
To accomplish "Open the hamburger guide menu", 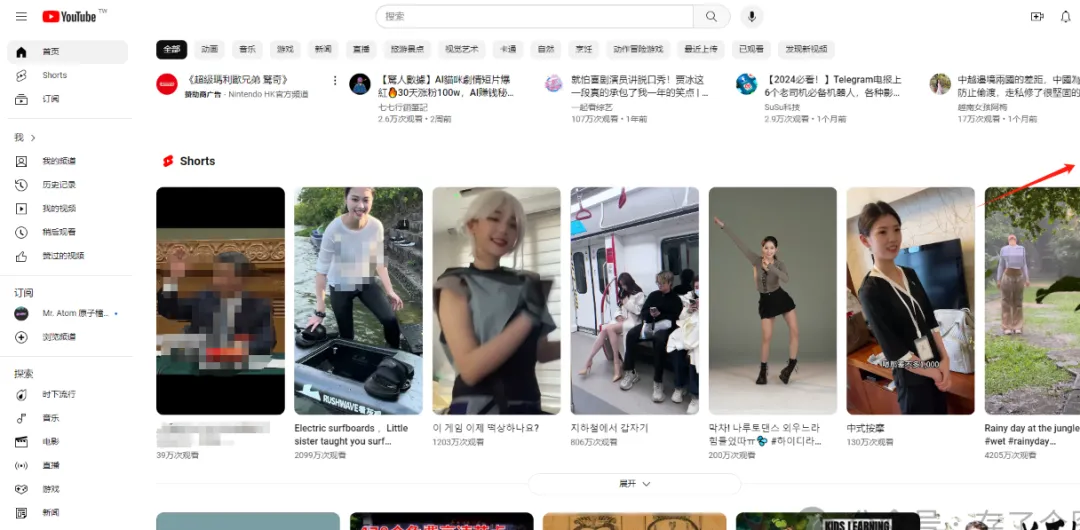I will [x=21, y=17].
